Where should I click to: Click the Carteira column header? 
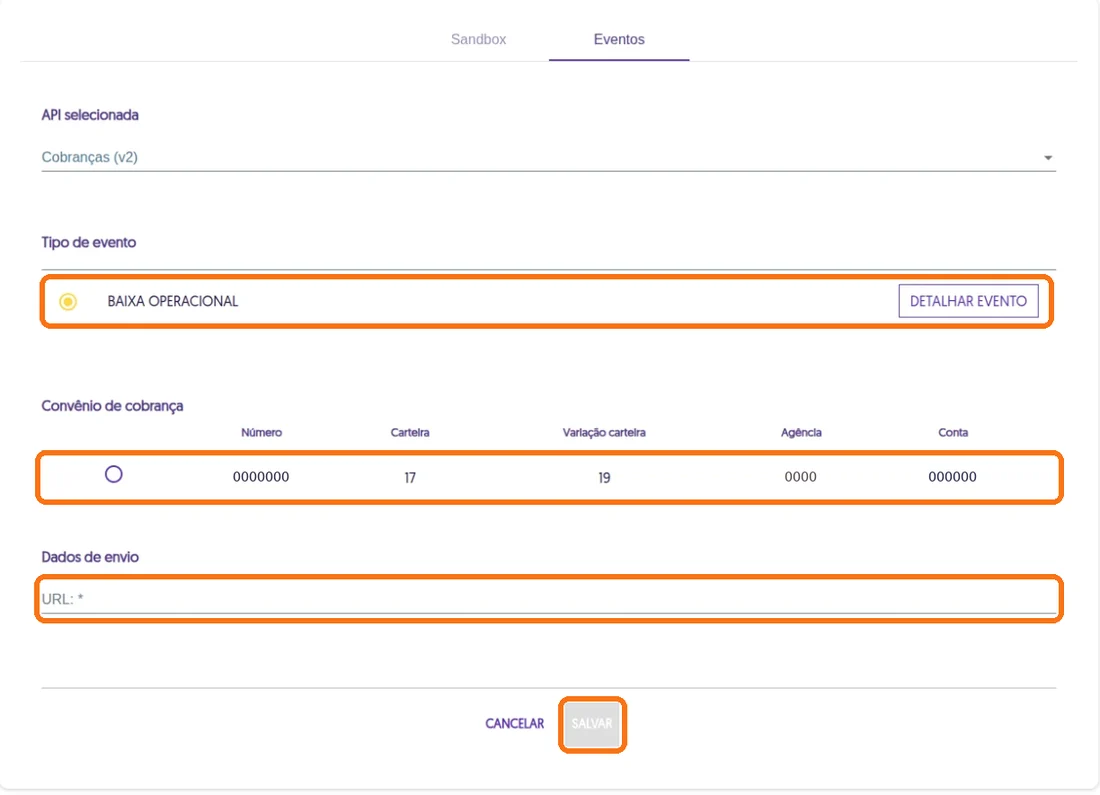pos(410,432)
